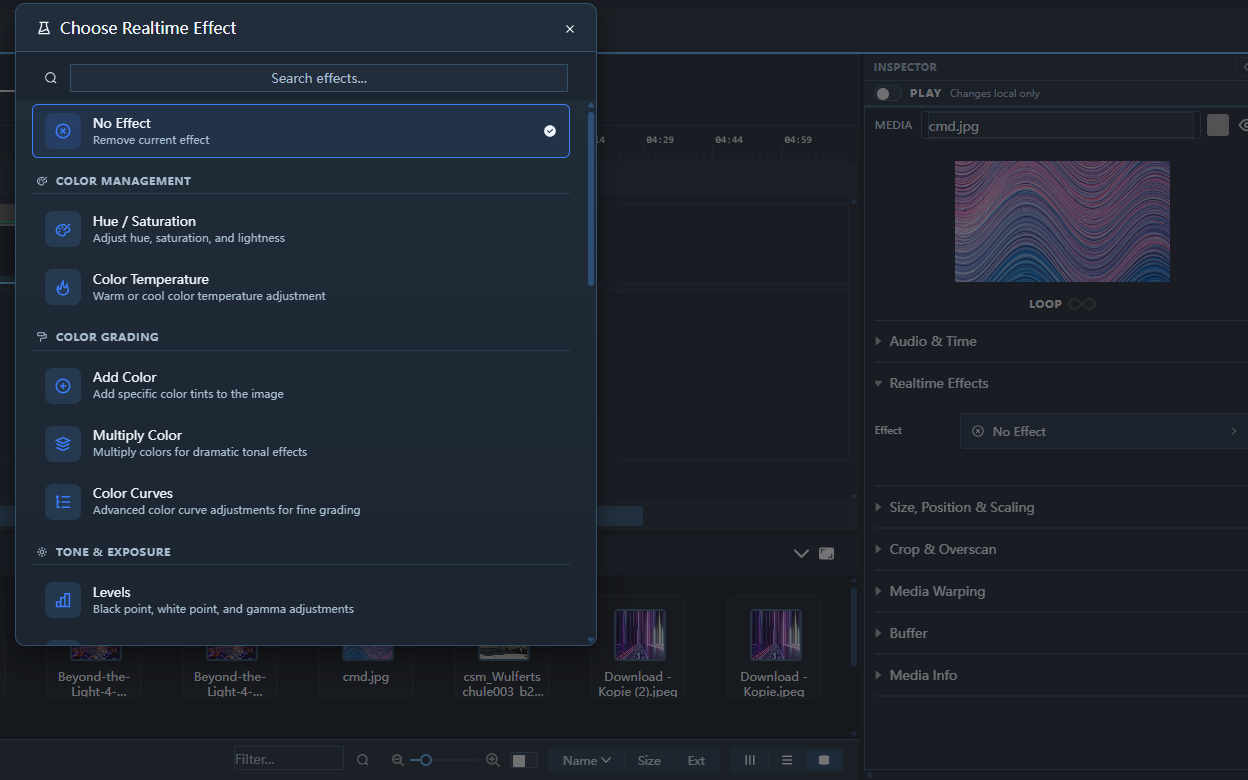Click the chevron down above media thumbnails
1248x780 pixels.
(801, 553)
